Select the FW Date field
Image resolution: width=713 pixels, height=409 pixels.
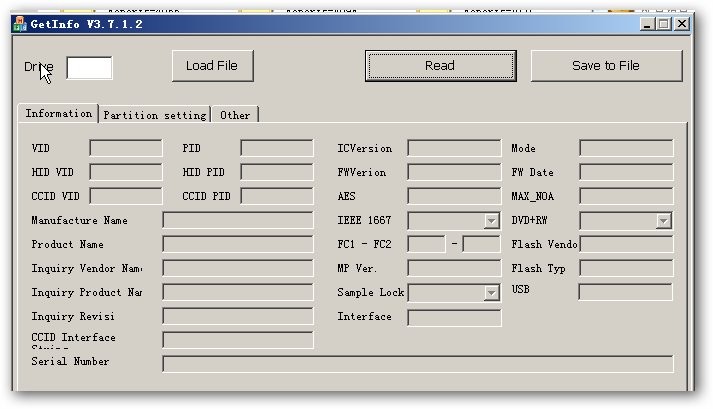[626, 172]
